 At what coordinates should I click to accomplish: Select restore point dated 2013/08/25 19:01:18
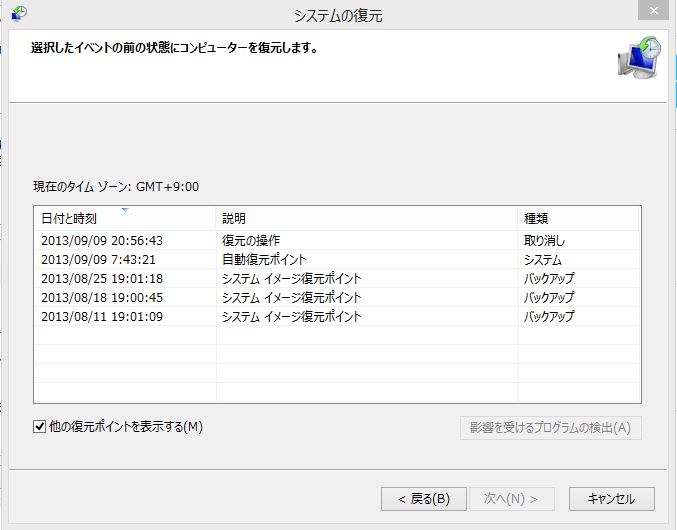tap(102, 278)
